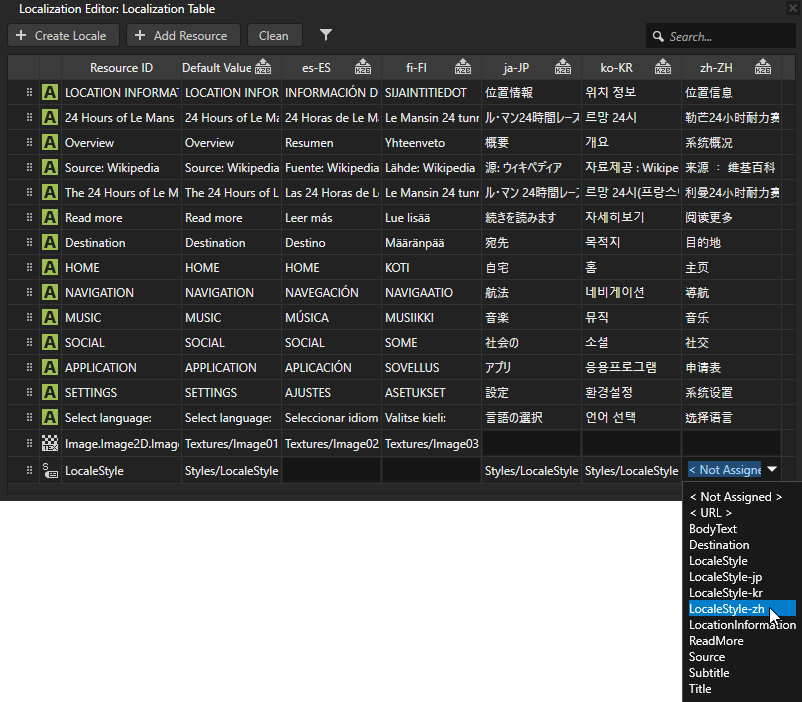Select the fi-FI cell for MUSIC row
Image resolution: width=802 pixels, height=702 pixels.
[x=431, y=317]
